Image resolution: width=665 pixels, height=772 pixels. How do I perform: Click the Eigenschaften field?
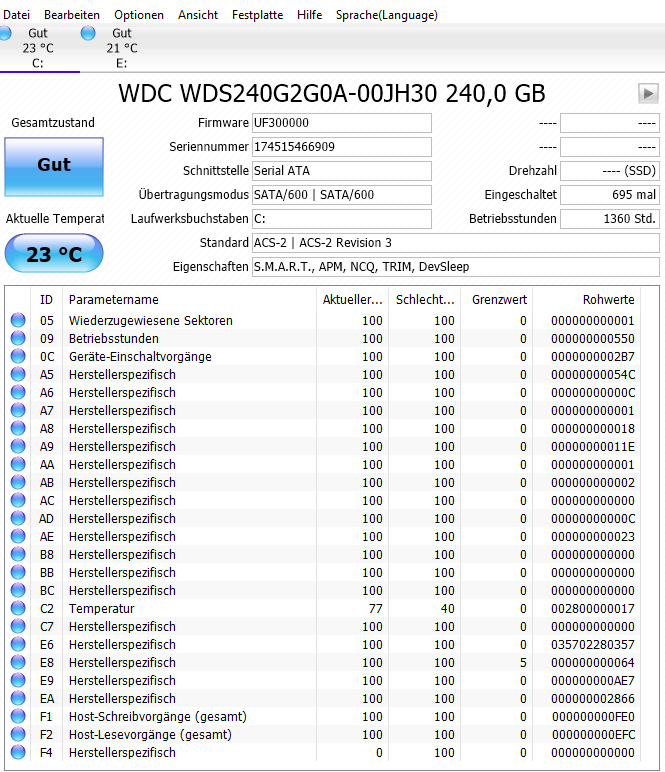click(456, 267)
